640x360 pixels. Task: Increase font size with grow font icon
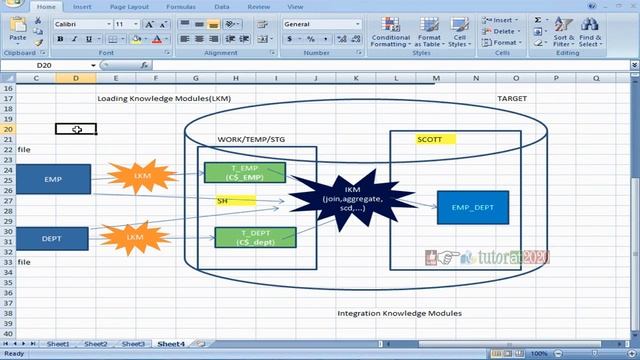(149, 24)
